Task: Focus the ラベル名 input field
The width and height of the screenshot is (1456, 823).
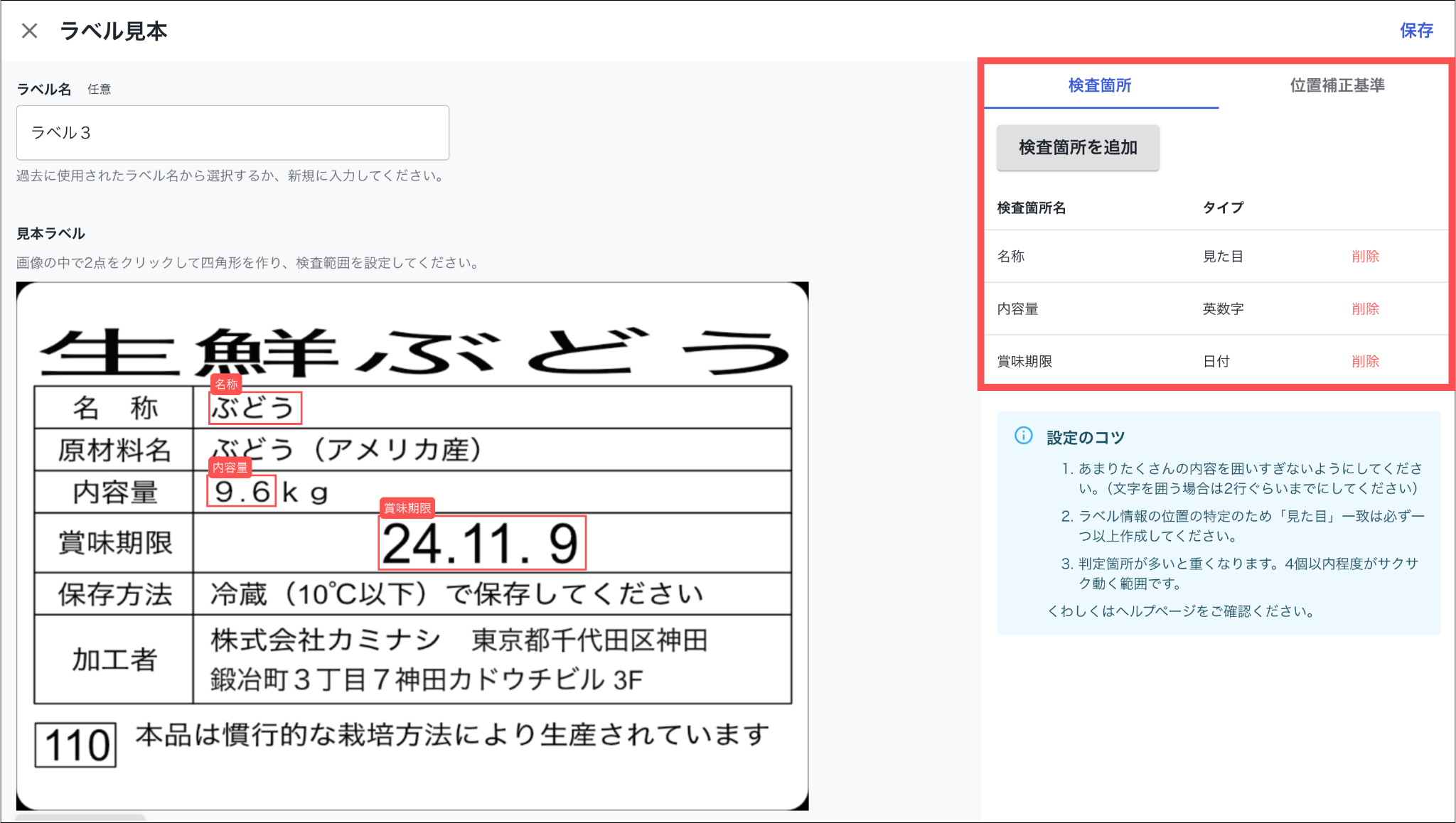Action: pos(232,133)
